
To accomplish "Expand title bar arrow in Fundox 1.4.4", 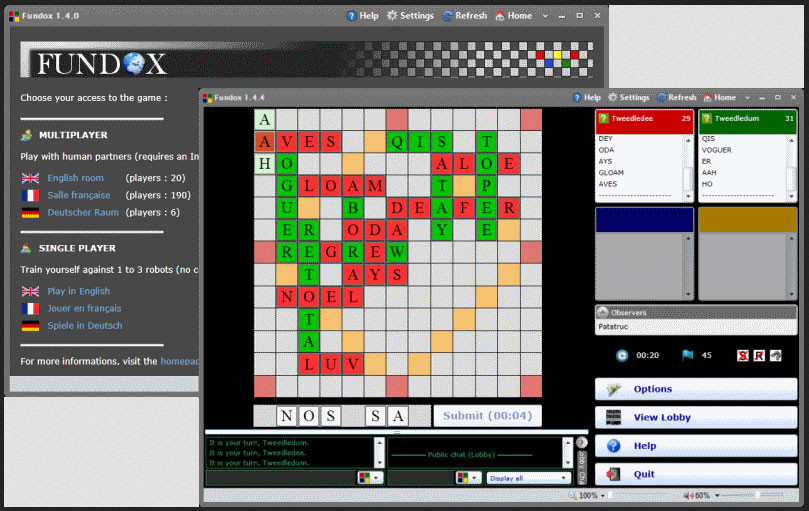I will coord(747,98).
